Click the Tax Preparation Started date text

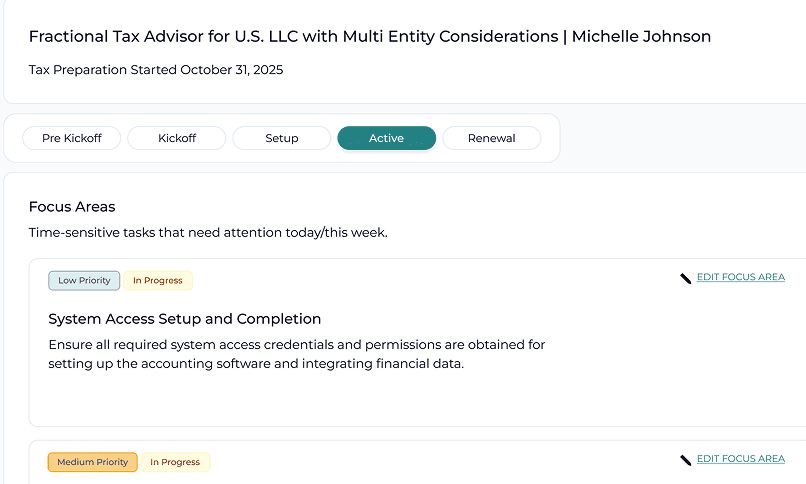click(156, 70)
